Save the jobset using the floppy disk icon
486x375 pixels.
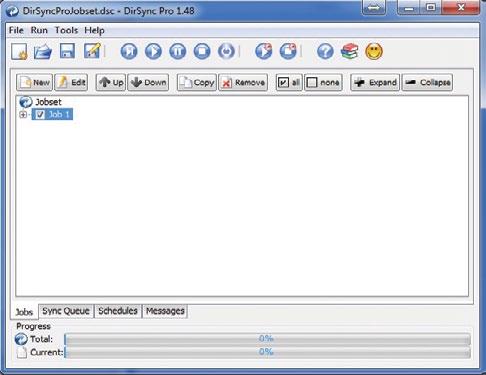click(x=67, y=51)
